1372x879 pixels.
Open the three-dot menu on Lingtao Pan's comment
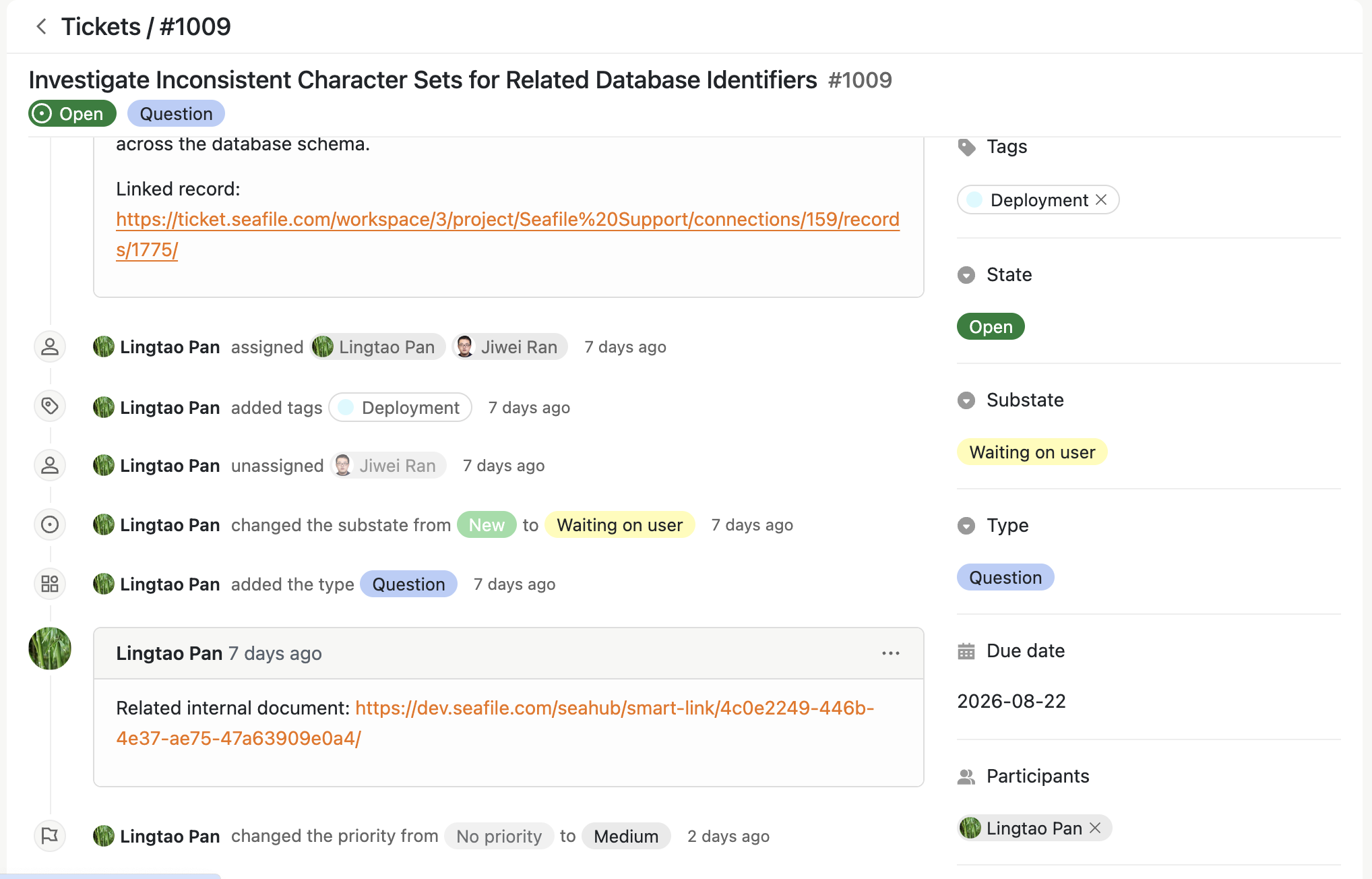click(891, 653)
